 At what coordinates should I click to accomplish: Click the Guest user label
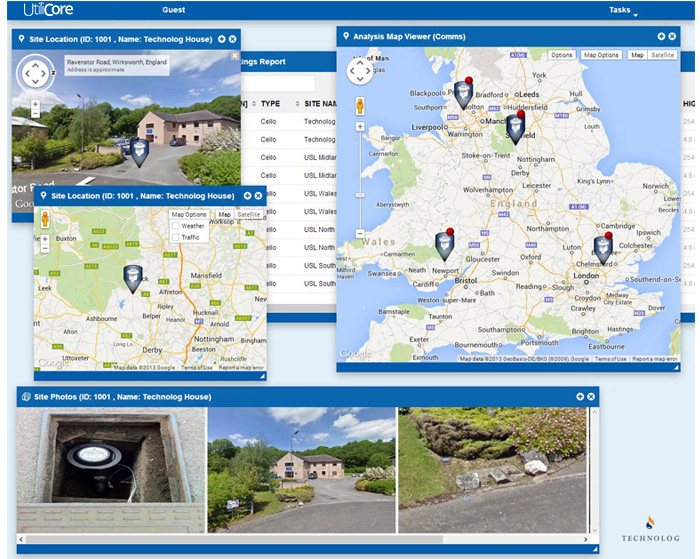pyautogui.click(x=174, y=10)
